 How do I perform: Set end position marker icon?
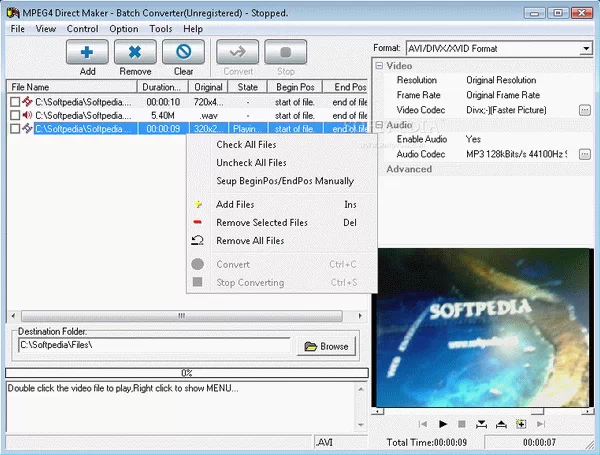click(x=501, y=424)
